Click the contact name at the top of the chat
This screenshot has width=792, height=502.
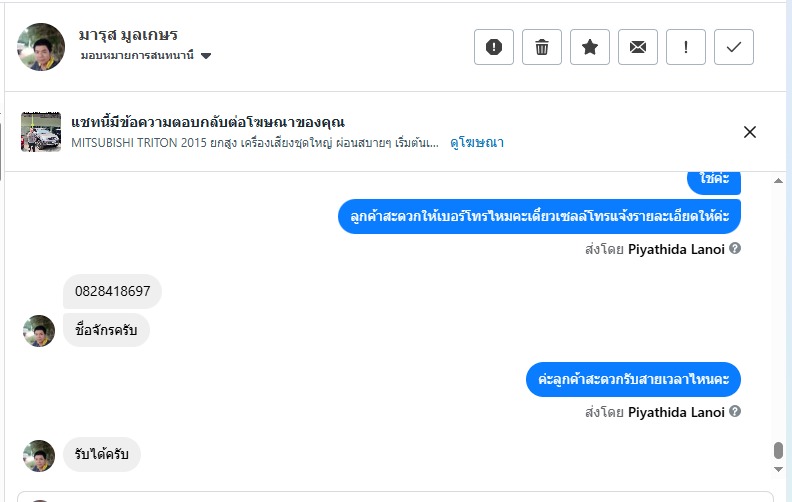(x=128, y=35)
